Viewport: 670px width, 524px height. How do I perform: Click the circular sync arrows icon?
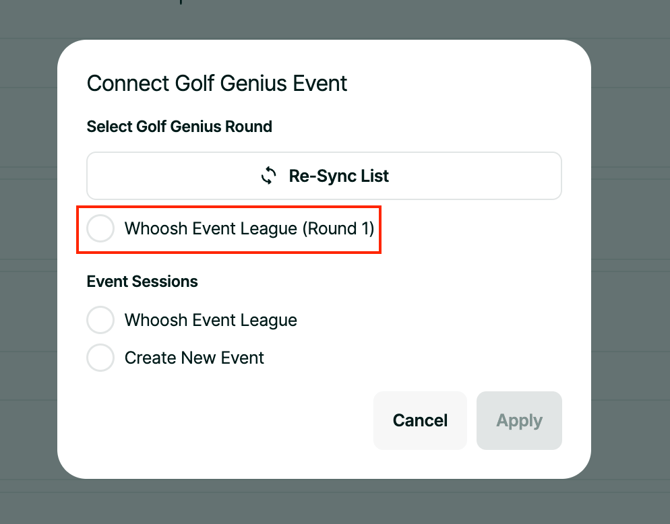268,176
